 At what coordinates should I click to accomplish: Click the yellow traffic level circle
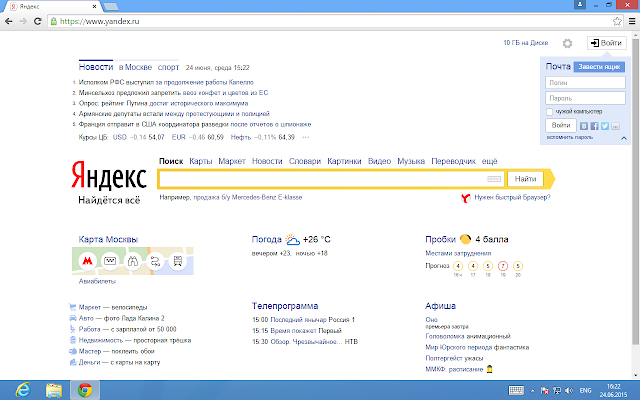[465, 239]
